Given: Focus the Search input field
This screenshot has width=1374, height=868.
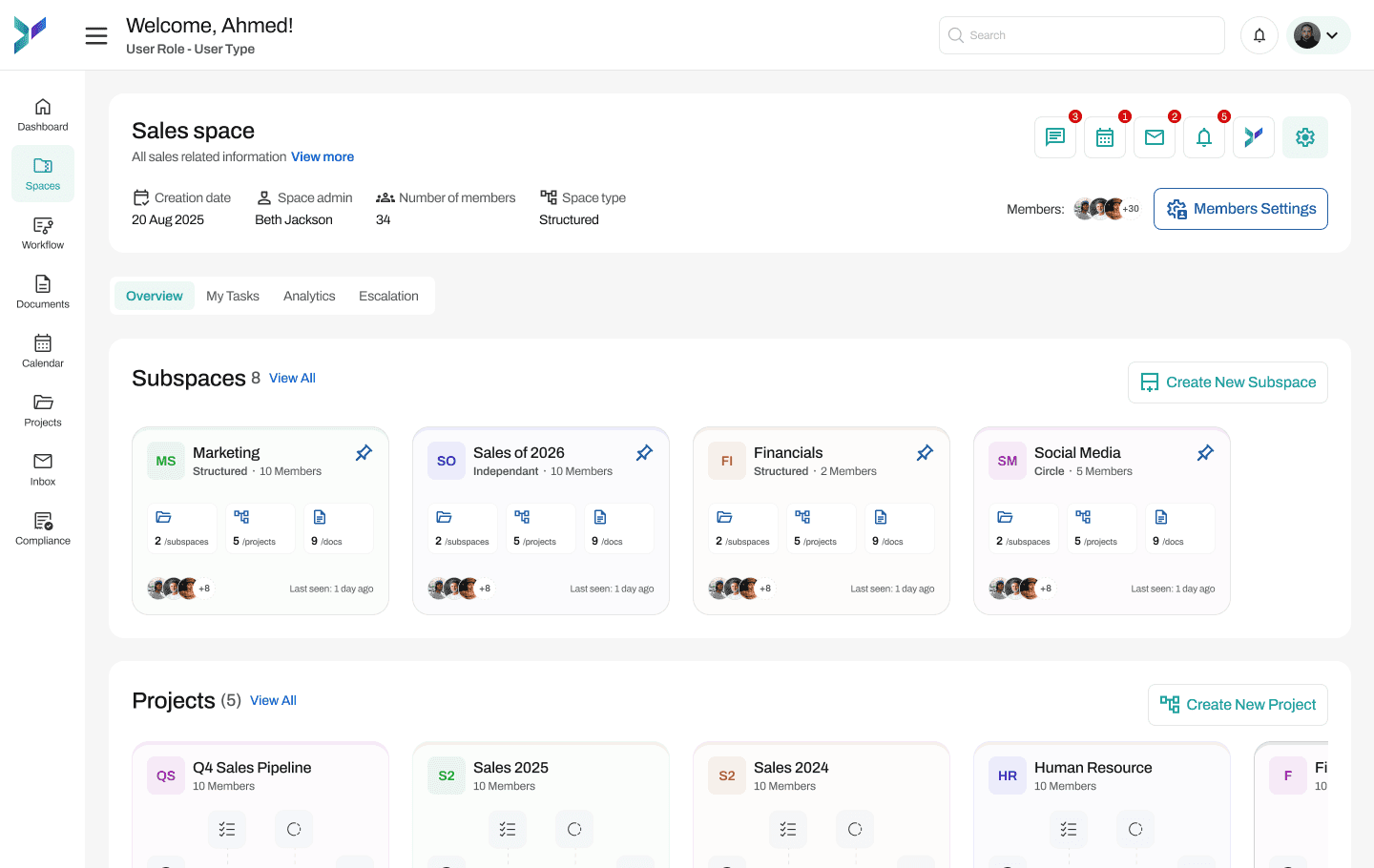Looking at the screenshot, I should pos(1082,35).
